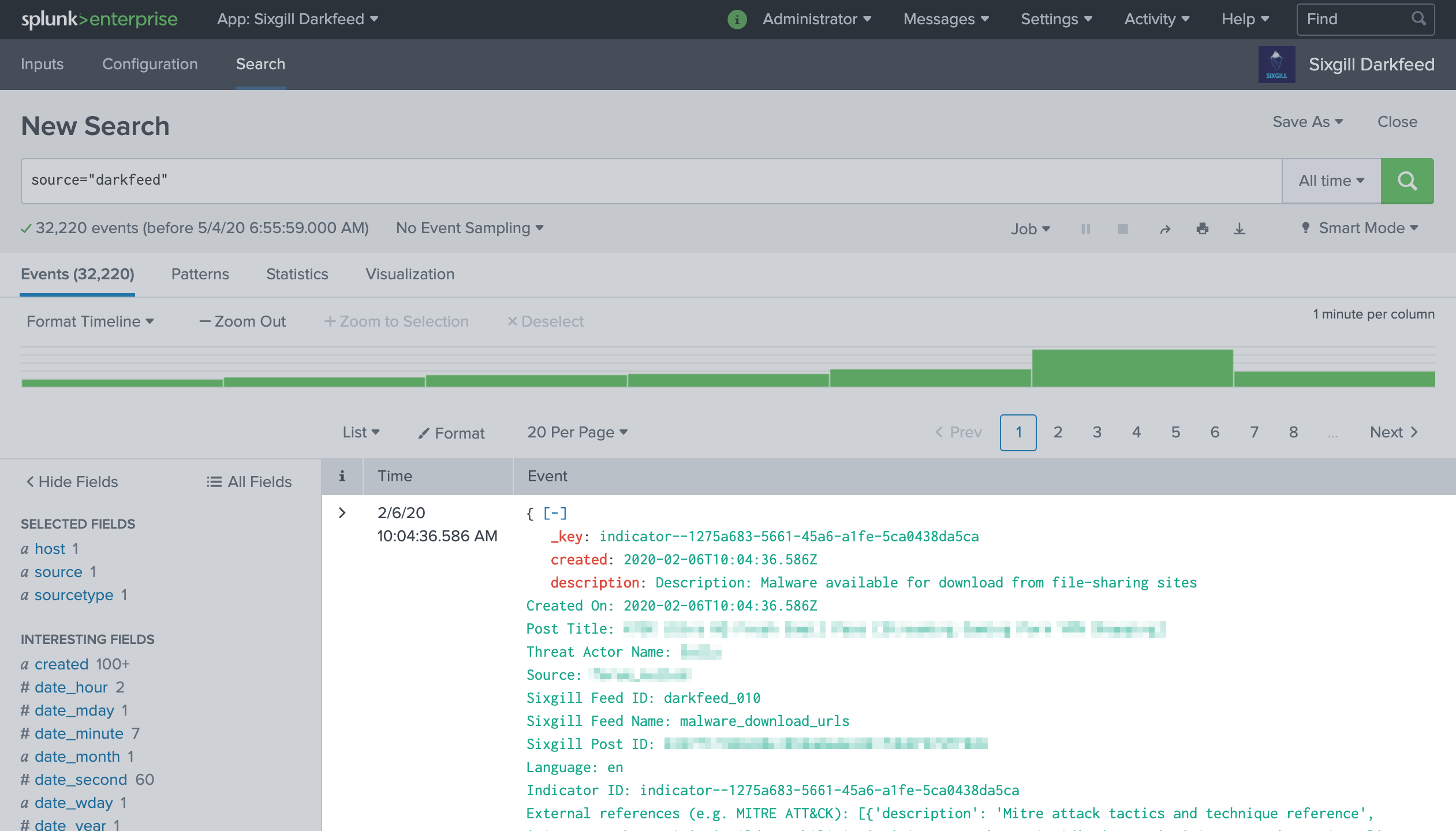Open the Settings menu
The image size is (1456, 831).
(1056, 19)
